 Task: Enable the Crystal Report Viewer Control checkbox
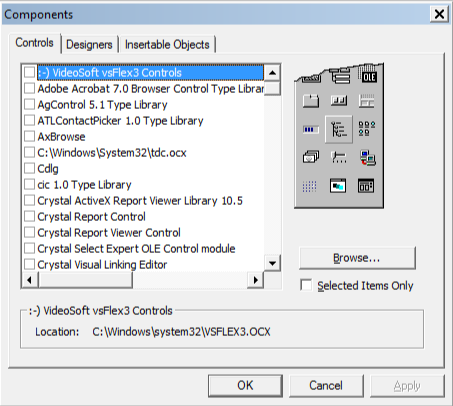(30, 232)
